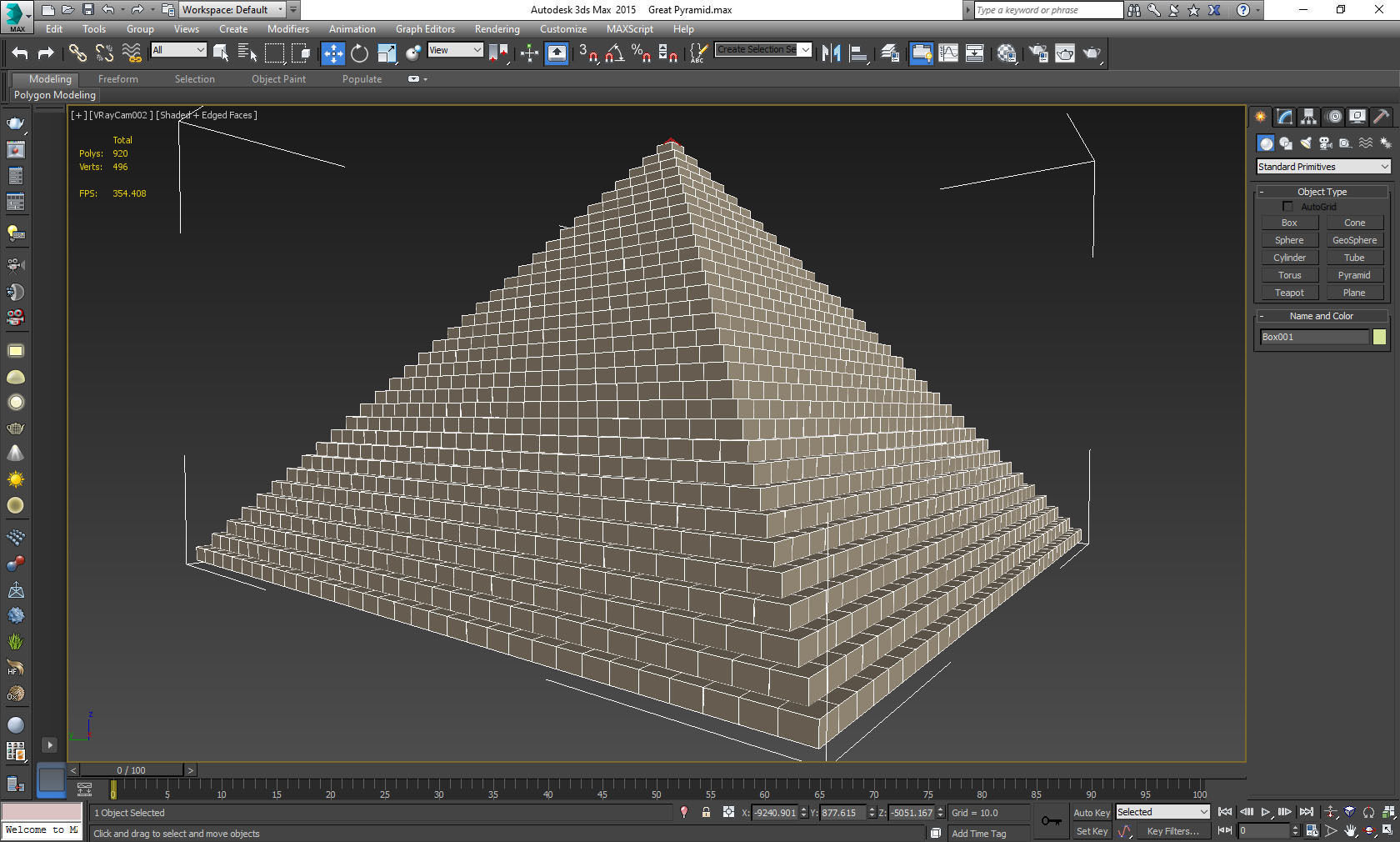Toggle Angle Snap

pyautogui.click(x=615, y=53)
